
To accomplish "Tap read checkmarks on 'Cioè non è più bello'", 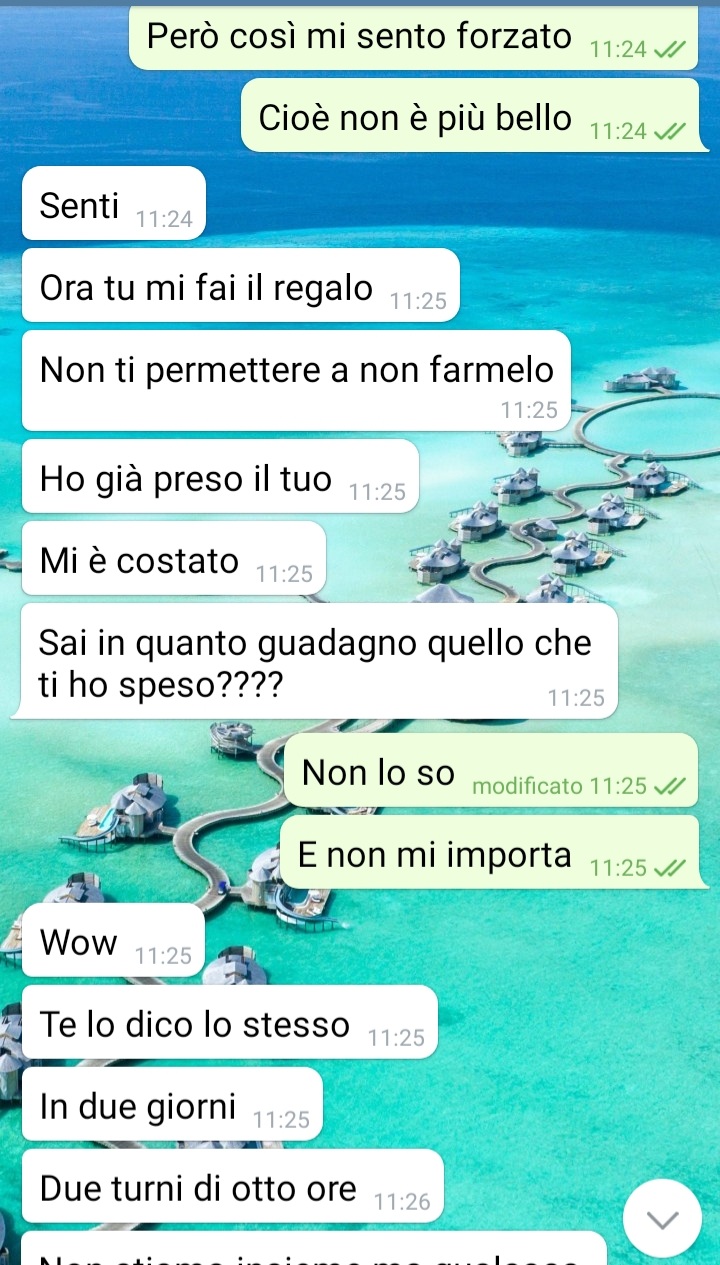I will 669,131.
